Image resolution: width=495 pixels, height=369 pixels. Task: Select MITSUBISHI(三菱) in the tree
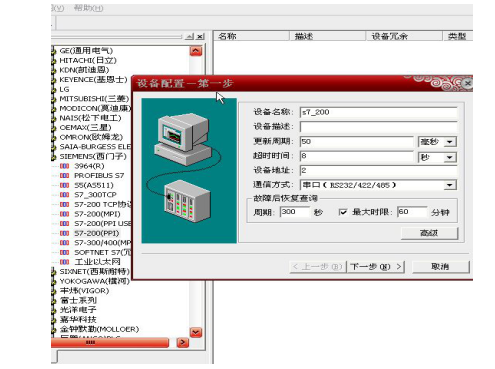click(x=94, y=99)
